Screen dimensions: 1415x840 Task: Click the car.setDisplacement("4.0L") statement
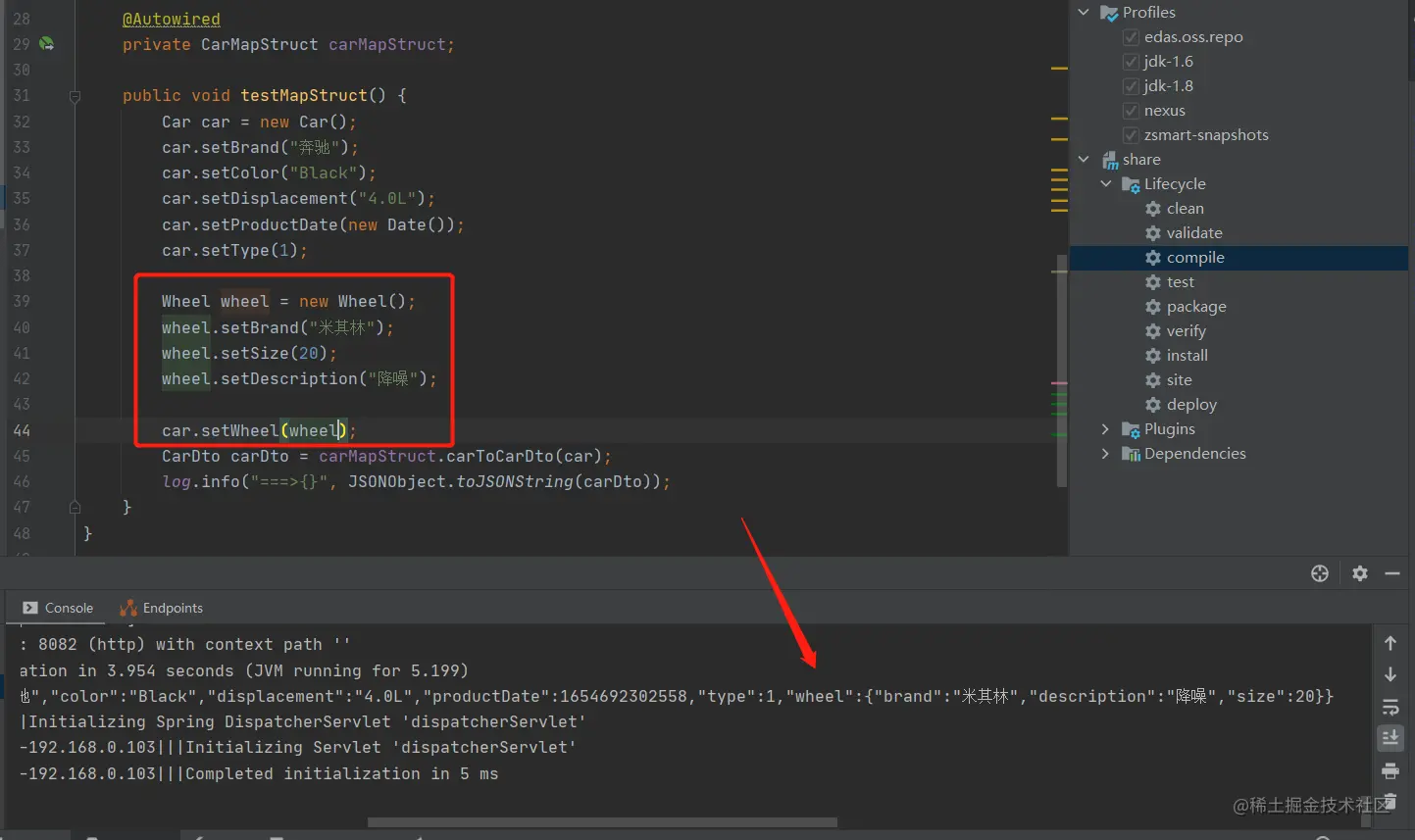(x=299, y=199)
